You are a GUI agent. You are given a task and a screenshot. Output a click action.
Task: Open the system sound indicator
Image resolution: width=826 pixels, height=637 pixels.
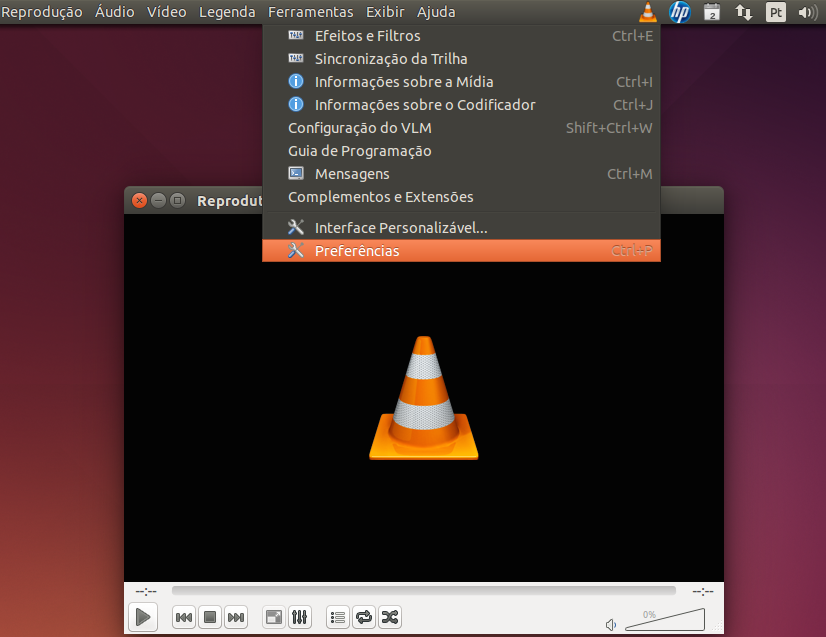(x=808, y=12)
